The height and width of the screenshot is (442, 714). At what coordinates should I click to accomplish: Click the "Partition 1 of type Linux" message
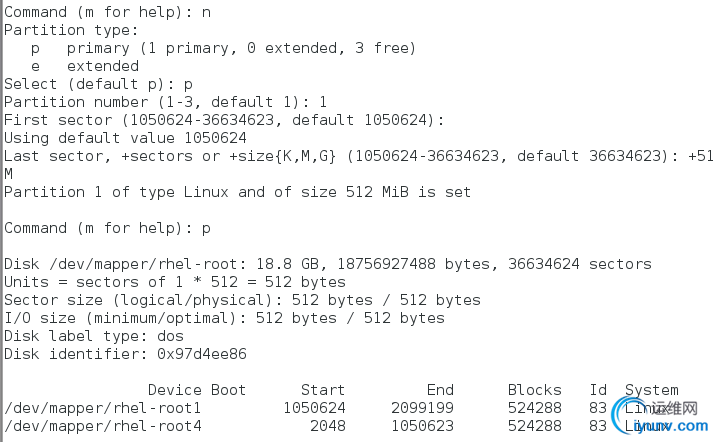[x=236, y=192]
